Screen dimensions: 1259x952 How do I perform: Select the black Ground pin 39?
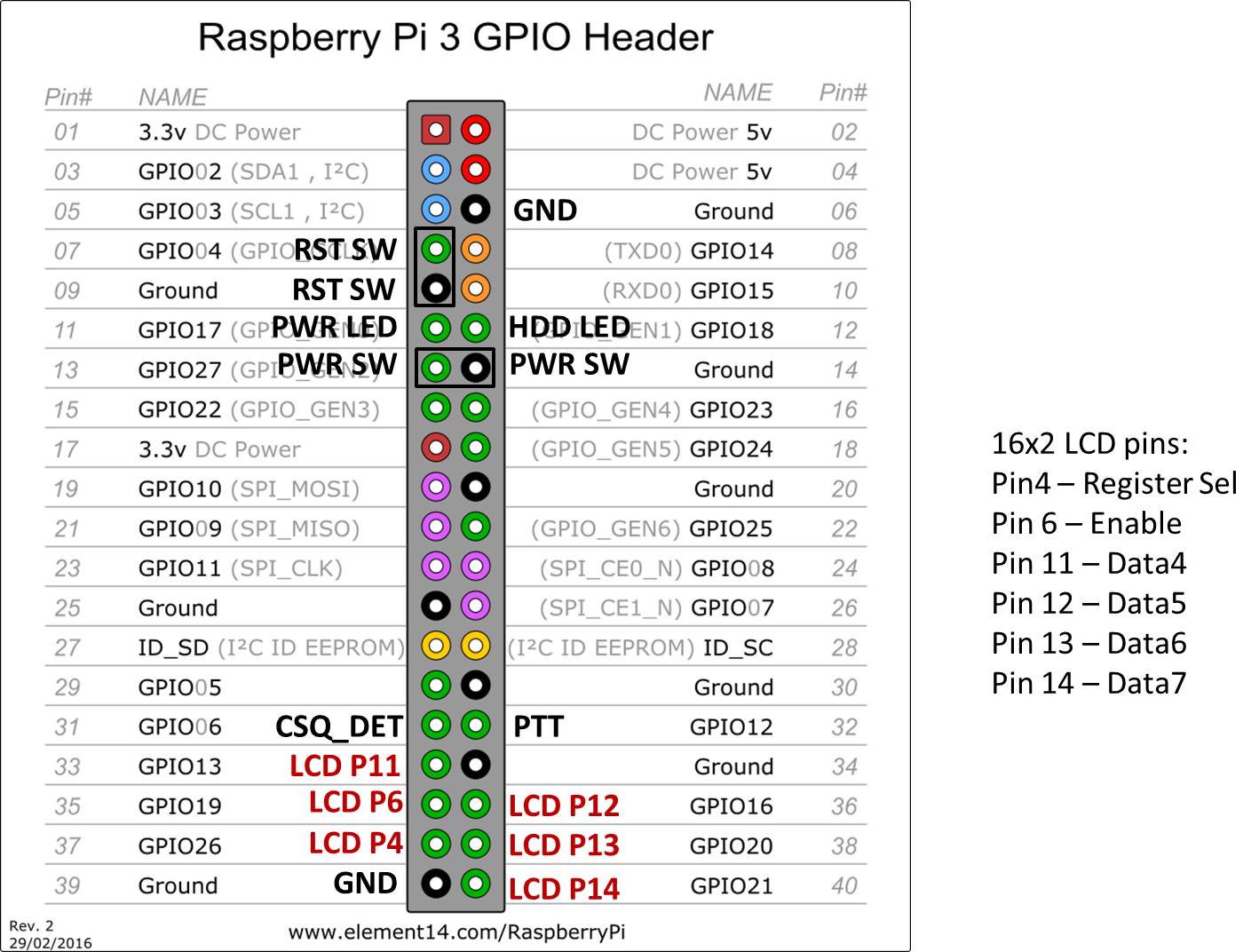[435, 884]
